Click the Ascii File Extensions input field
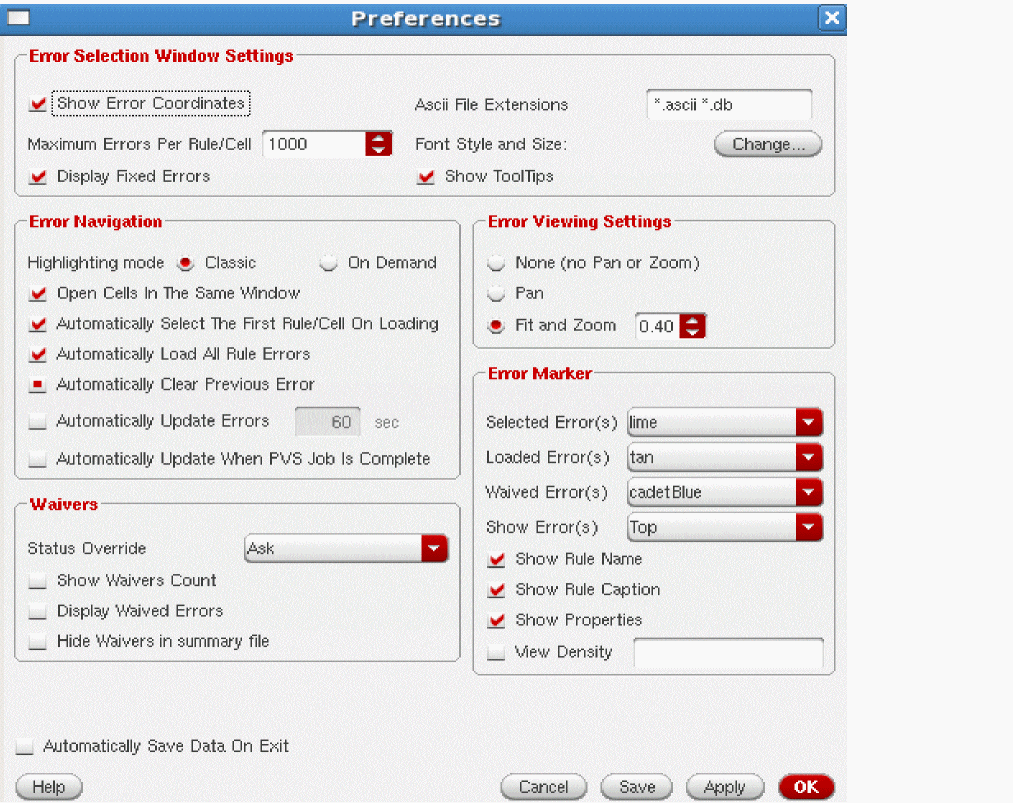The image size is (1013, 803). tap(728, 105)
